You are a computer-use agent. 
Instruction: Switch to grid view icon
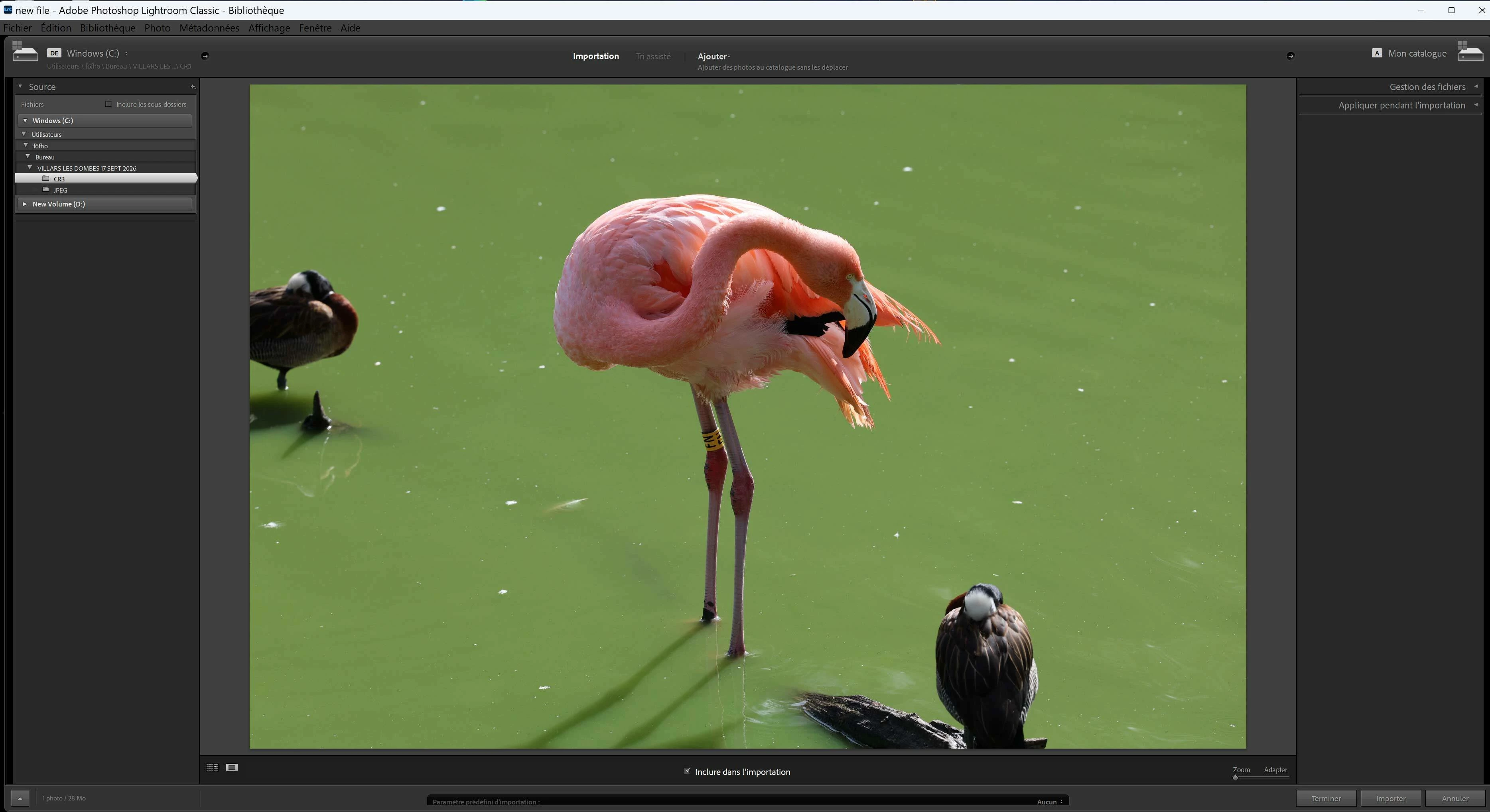[212, 767]
